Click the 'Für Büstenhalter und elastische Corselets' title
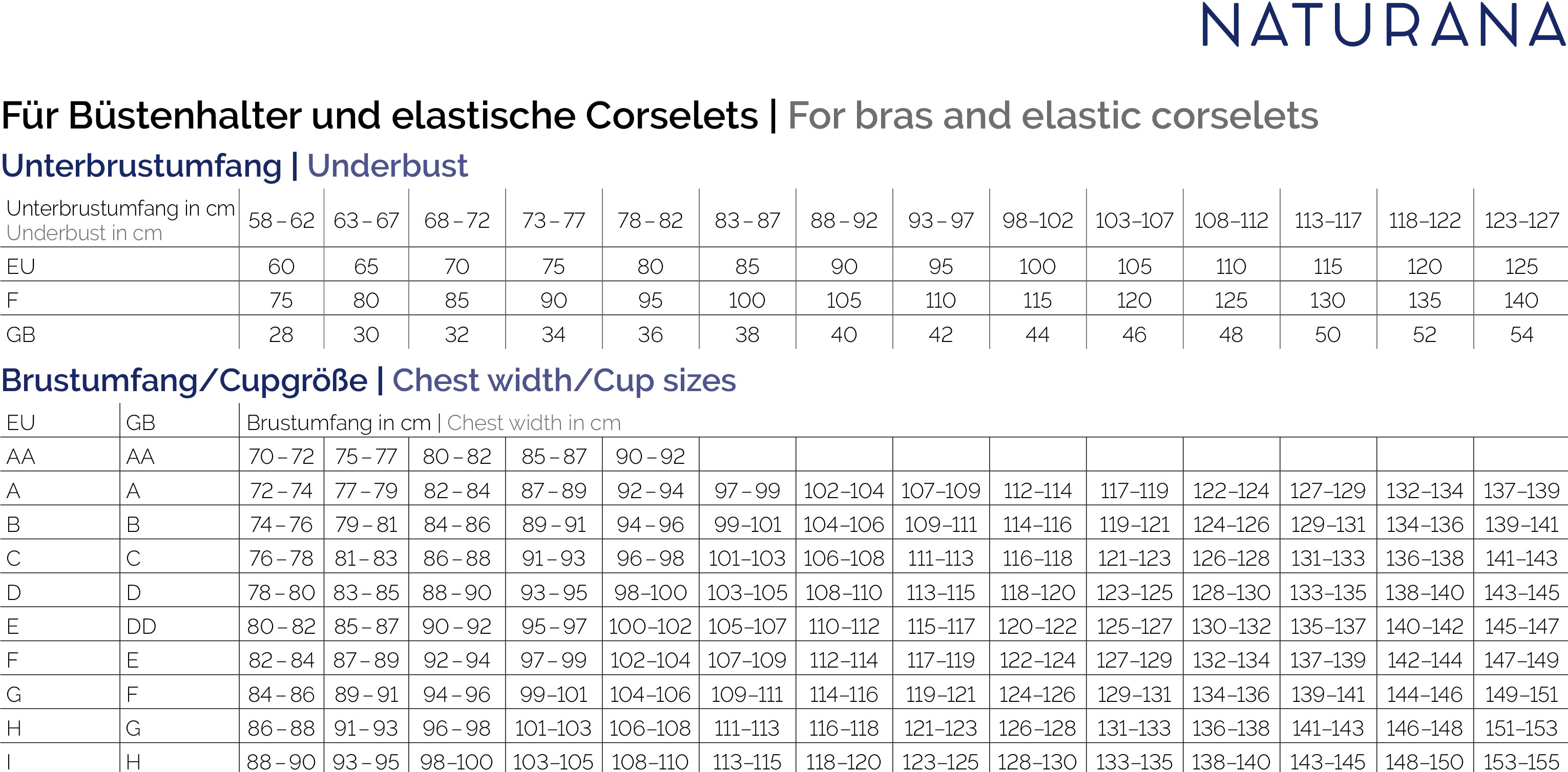The width and height of the screenshot is (1568, 772). 379,116
